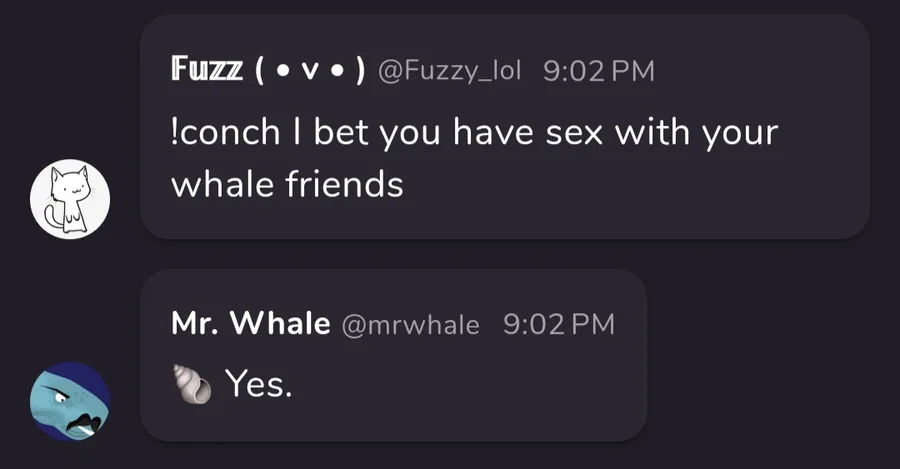Select Mr. Whale's bubble right of "Yes."
The width and height of the screenshot is (900, 469).
coord(470,383)
